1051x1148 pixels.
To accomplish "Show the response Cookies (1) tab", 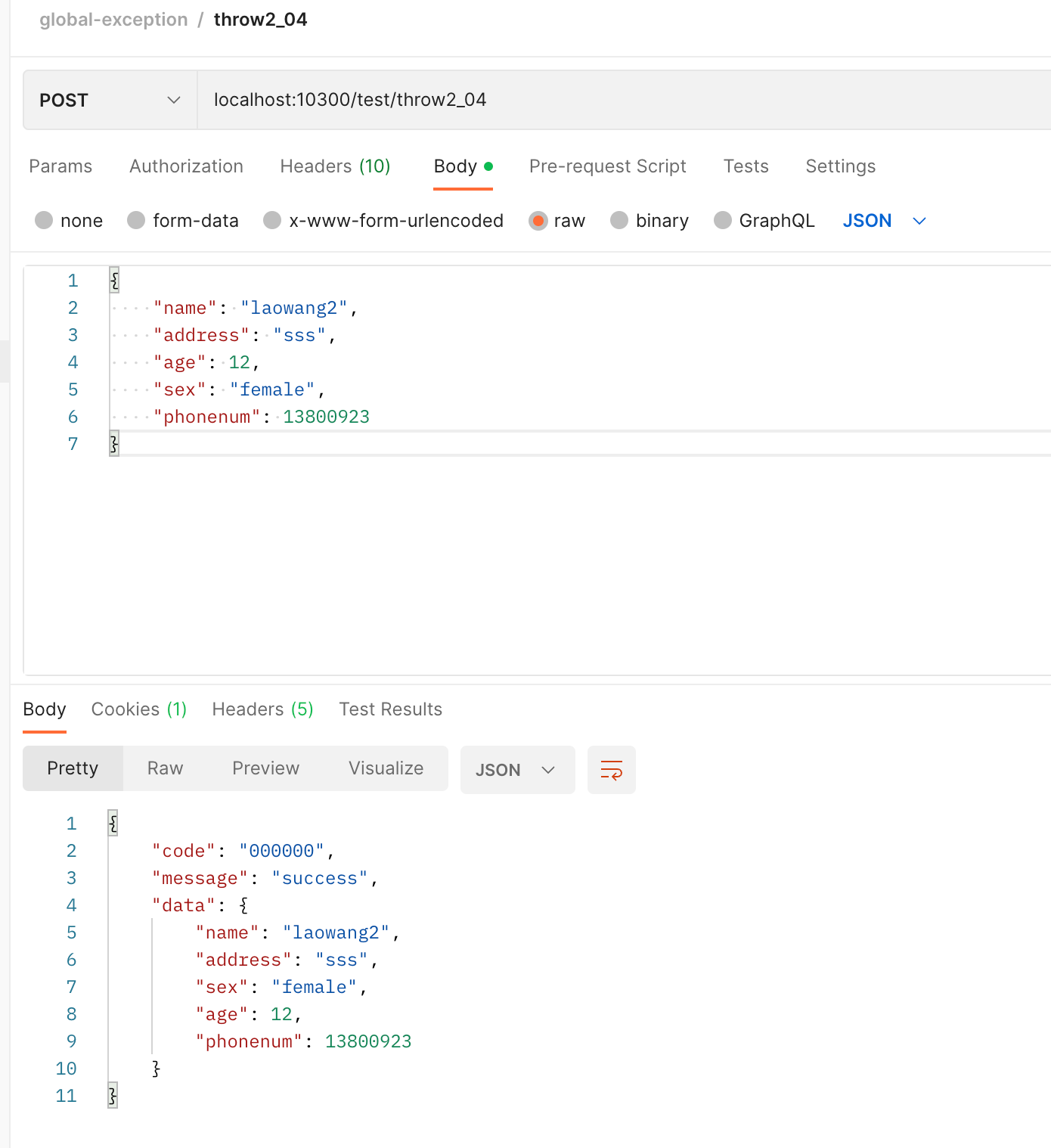I will point(138,709).
